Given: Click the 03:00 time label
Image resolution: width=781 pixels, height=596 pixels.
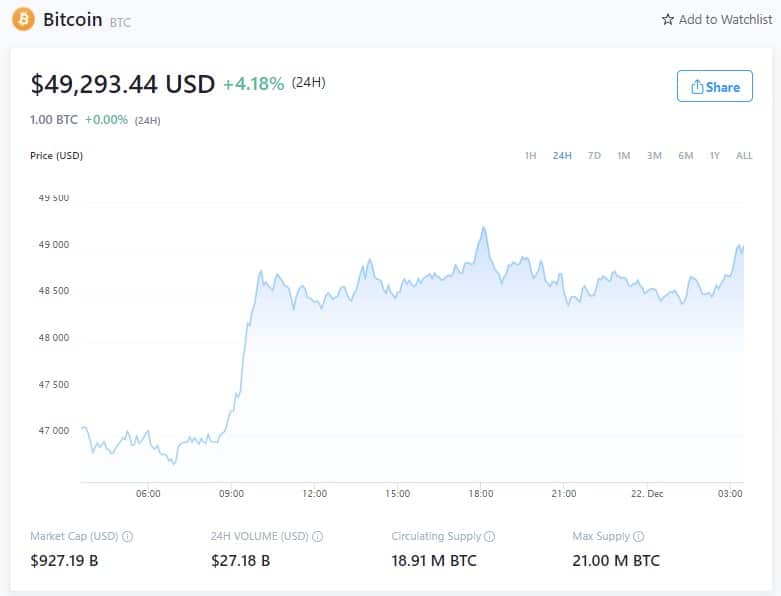Looking at the screenshot, I should coord(730,493).
